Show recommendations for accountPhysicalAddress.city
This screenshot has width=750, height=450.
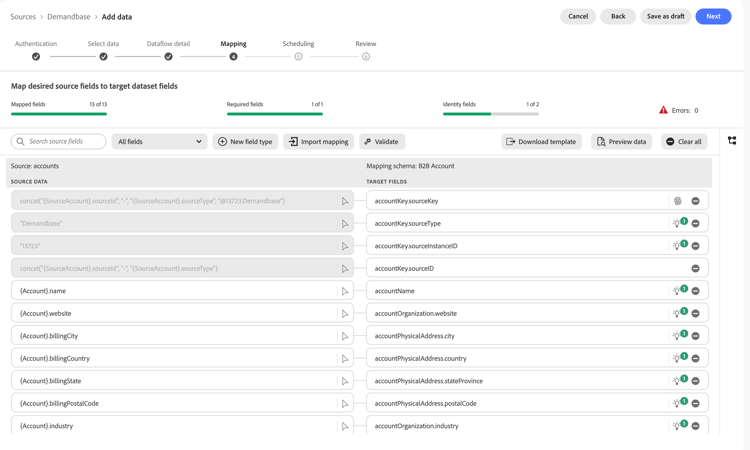coord(679,335)
